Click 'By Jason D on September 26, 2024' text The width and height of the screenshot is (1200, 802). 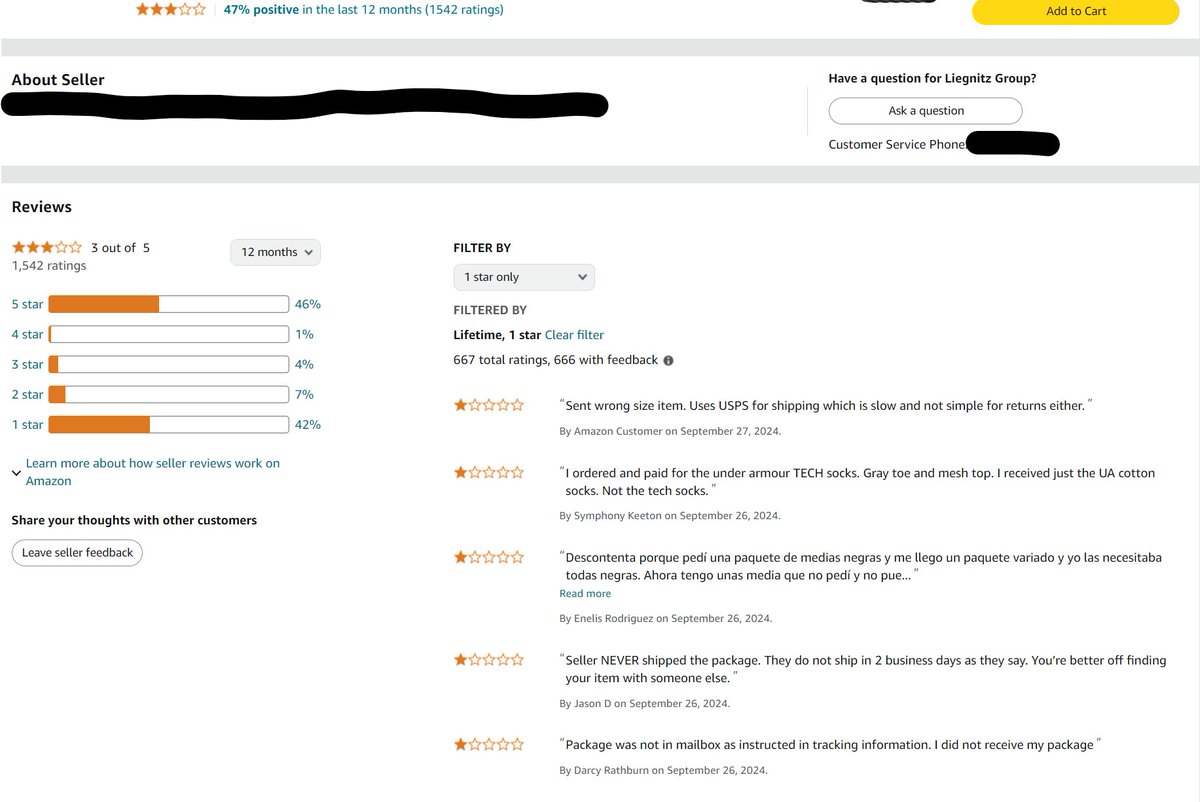[x=645, y=704]
